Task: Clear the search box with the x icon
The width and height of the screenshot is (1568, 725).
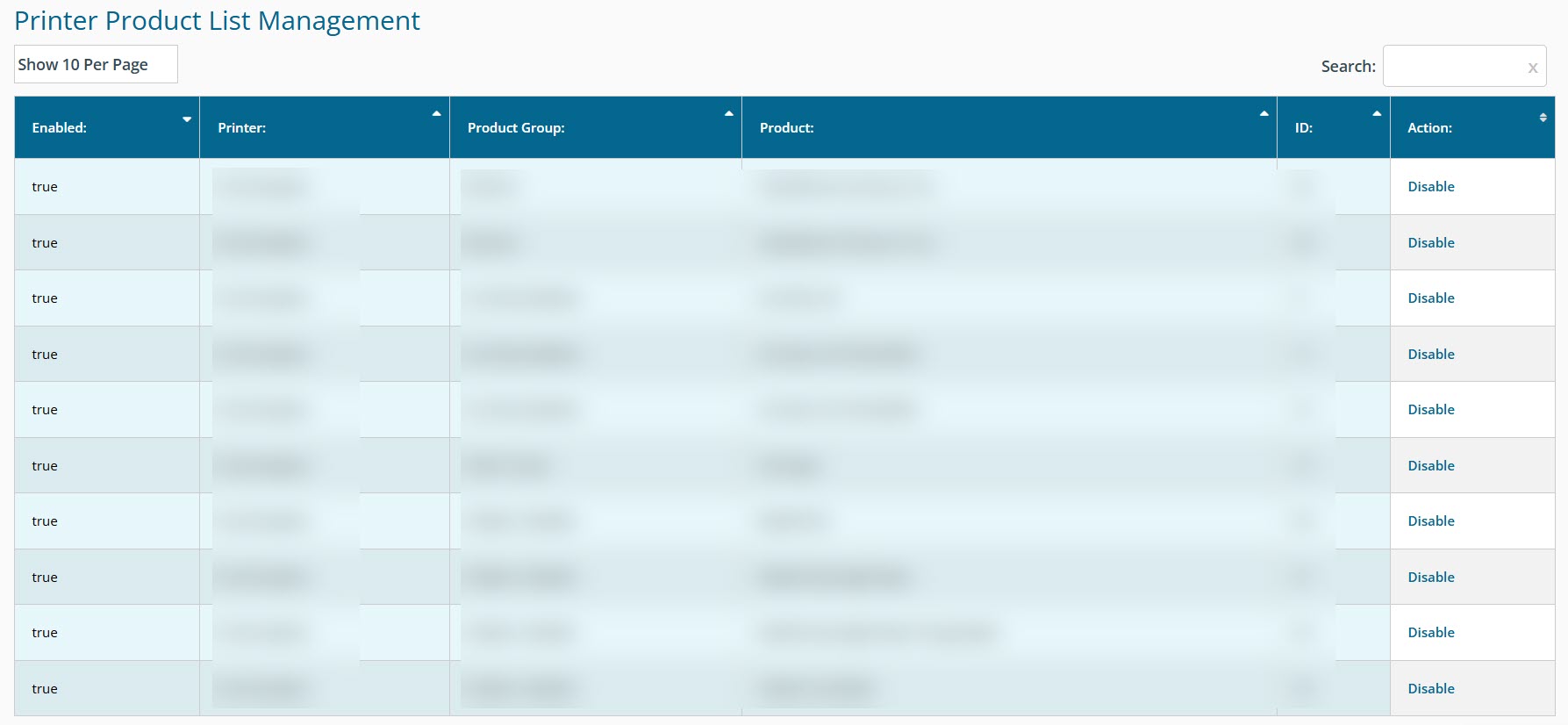Action: tap(1532, 68)
